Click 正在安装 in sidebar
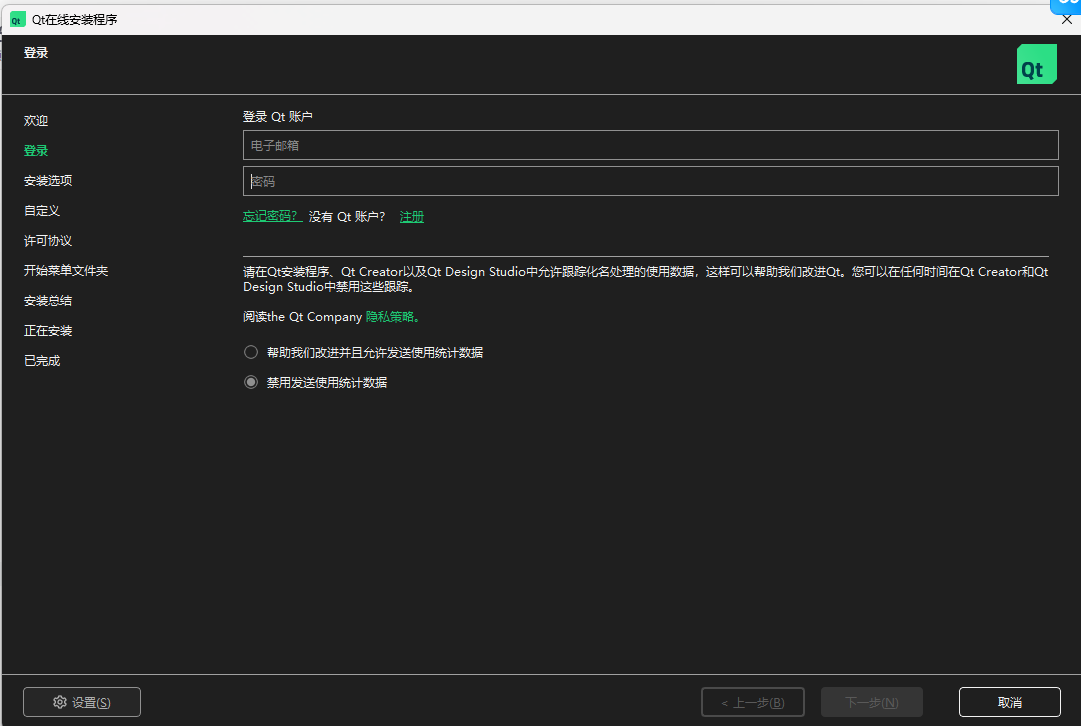 click(48, 330)
